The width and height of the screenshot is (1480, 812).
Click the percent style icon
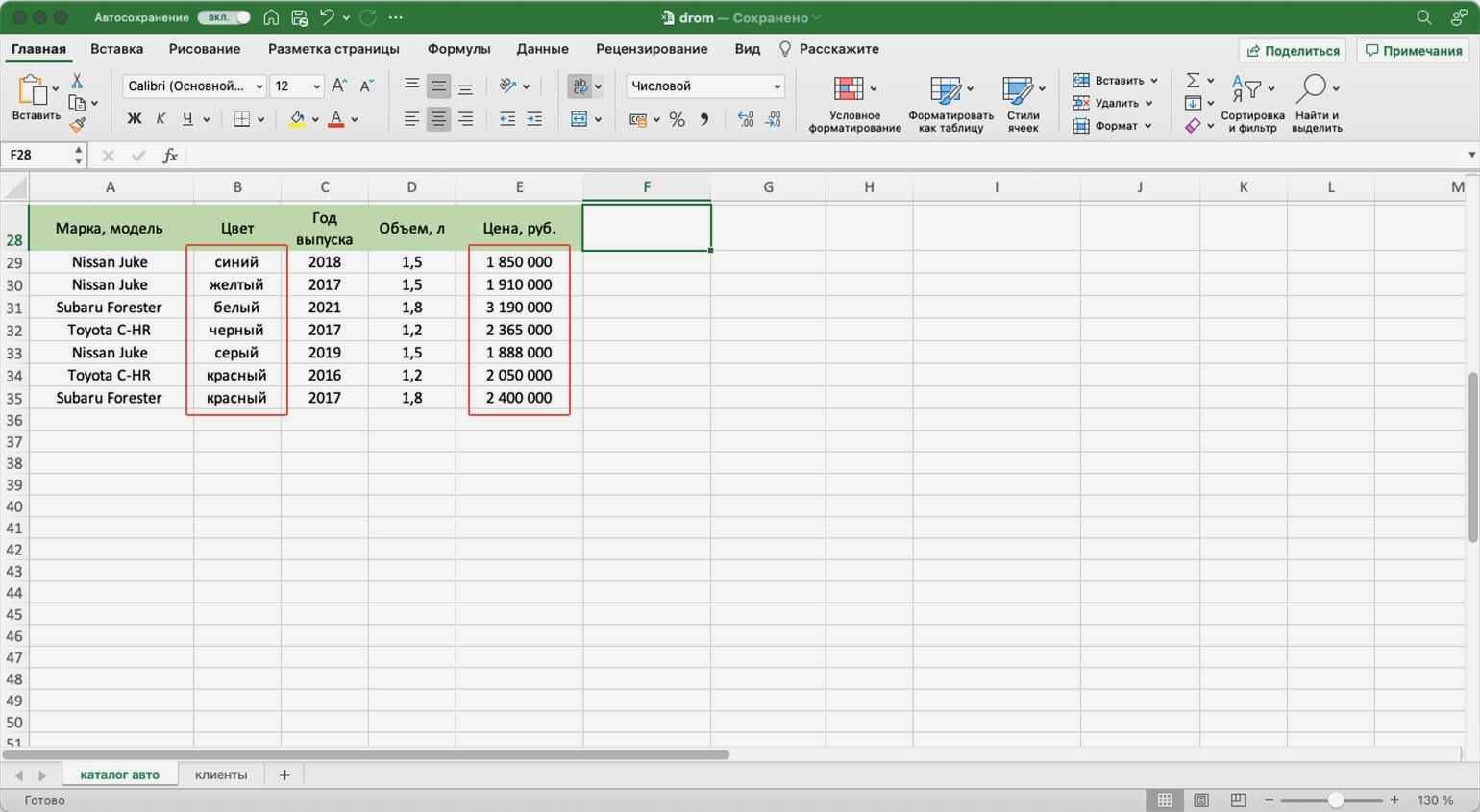point(677,119)
